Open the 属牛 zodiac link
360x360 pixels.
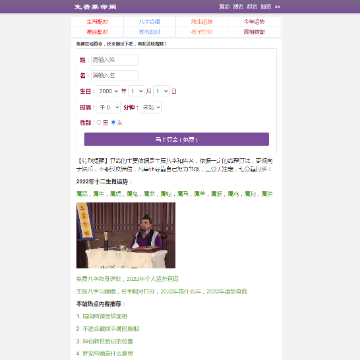[98, 194]
